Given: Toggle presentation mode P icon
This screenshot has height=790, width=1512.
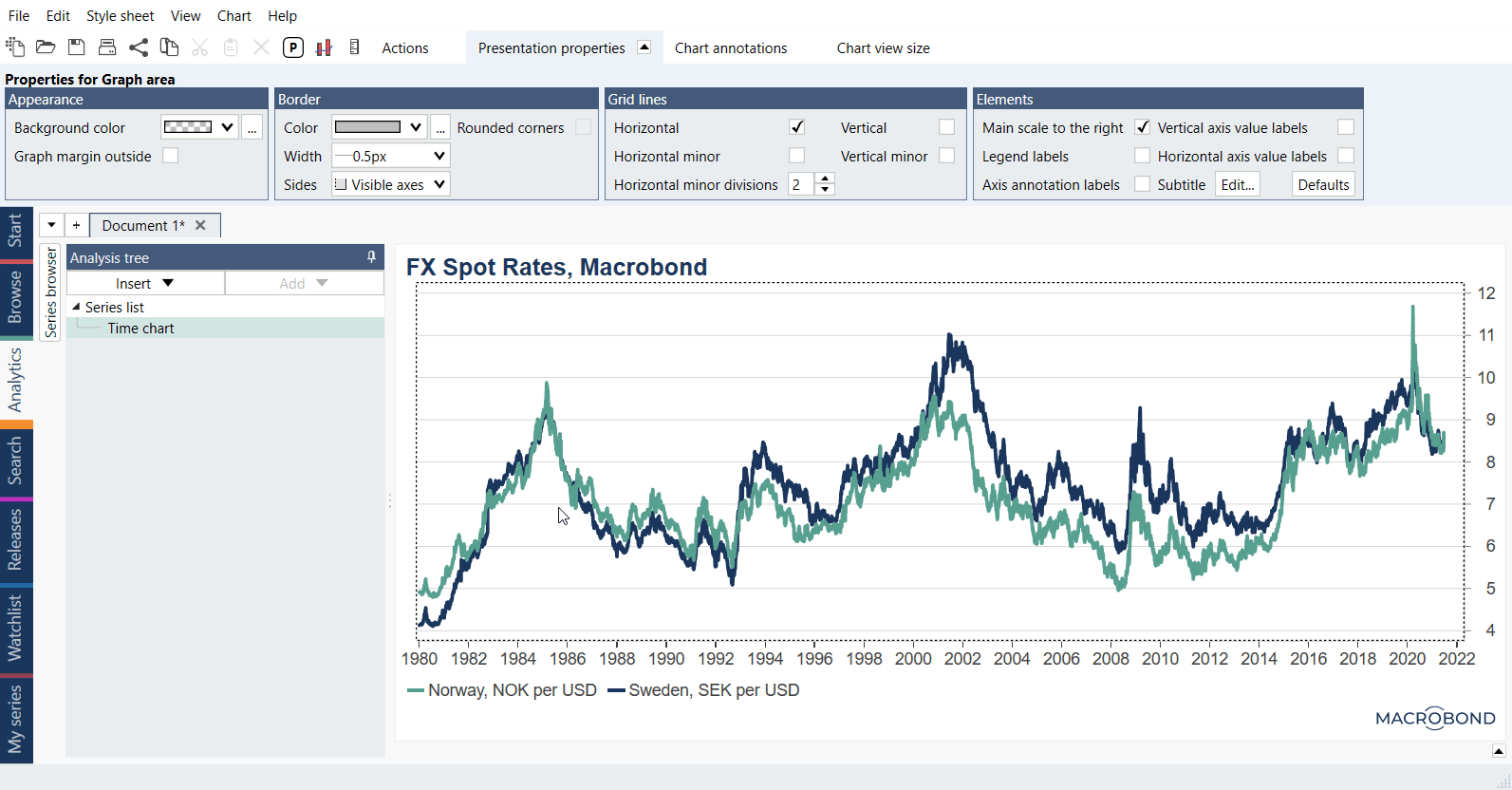Looking at the screenshot, I should coord(293,47).
